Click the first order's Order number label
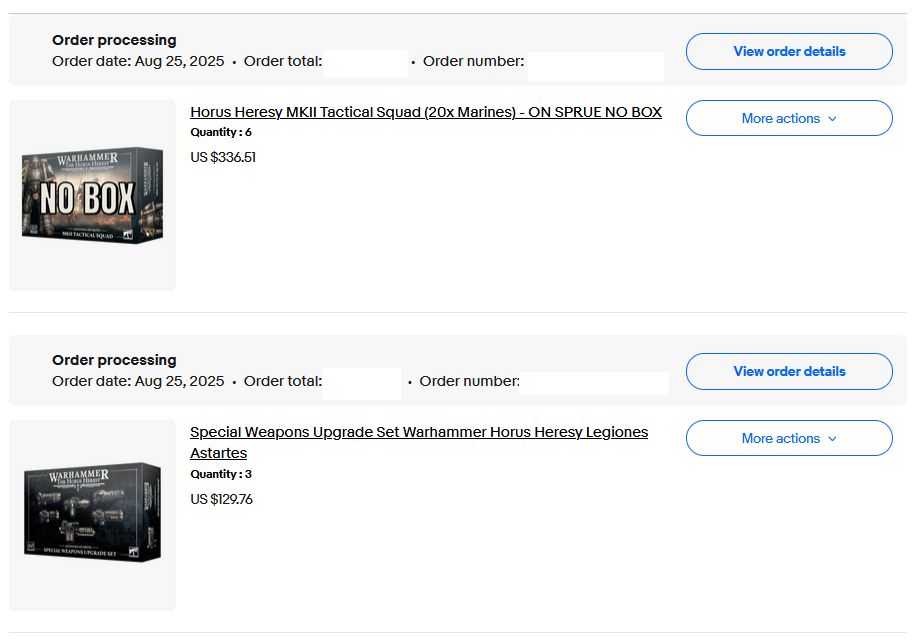This screenshot has width=919, height=640. (x=473, y=61)
